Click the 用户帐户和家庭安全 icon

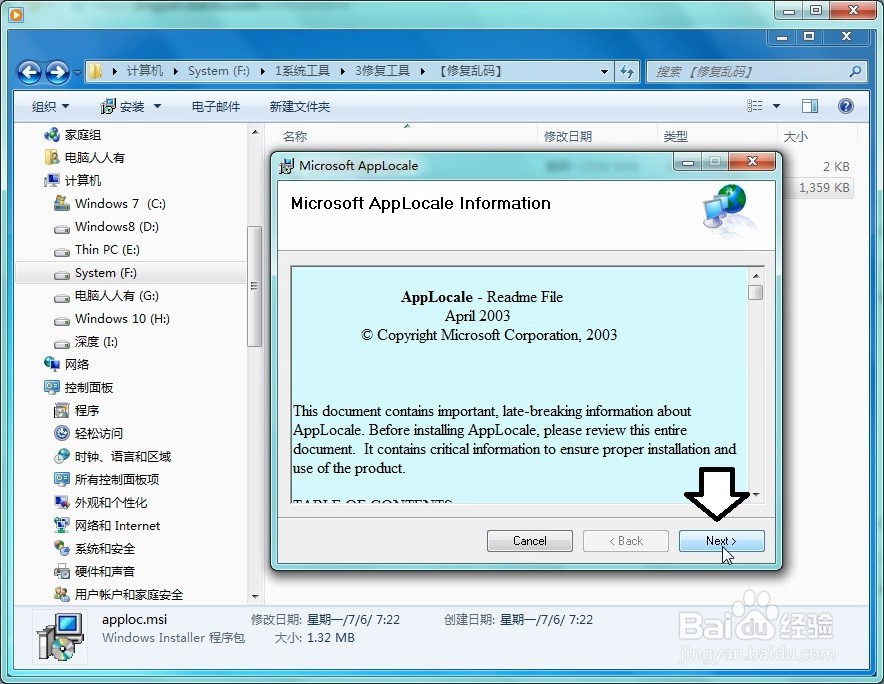[61, 594]
